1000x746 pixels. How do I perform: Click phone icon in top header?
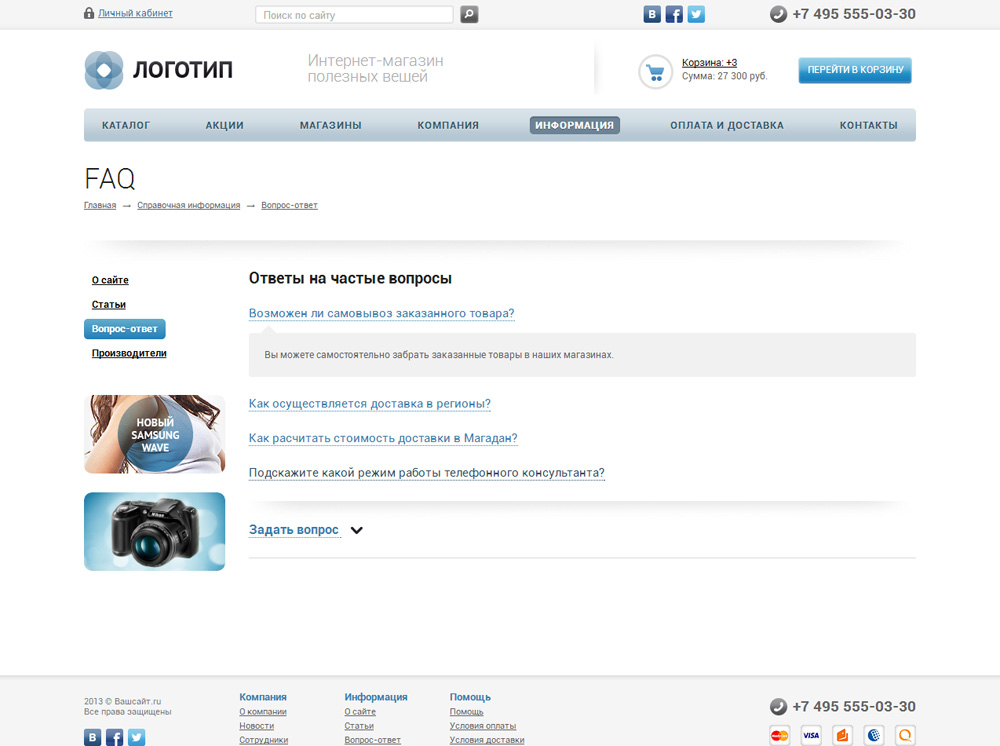pos(778,14)
